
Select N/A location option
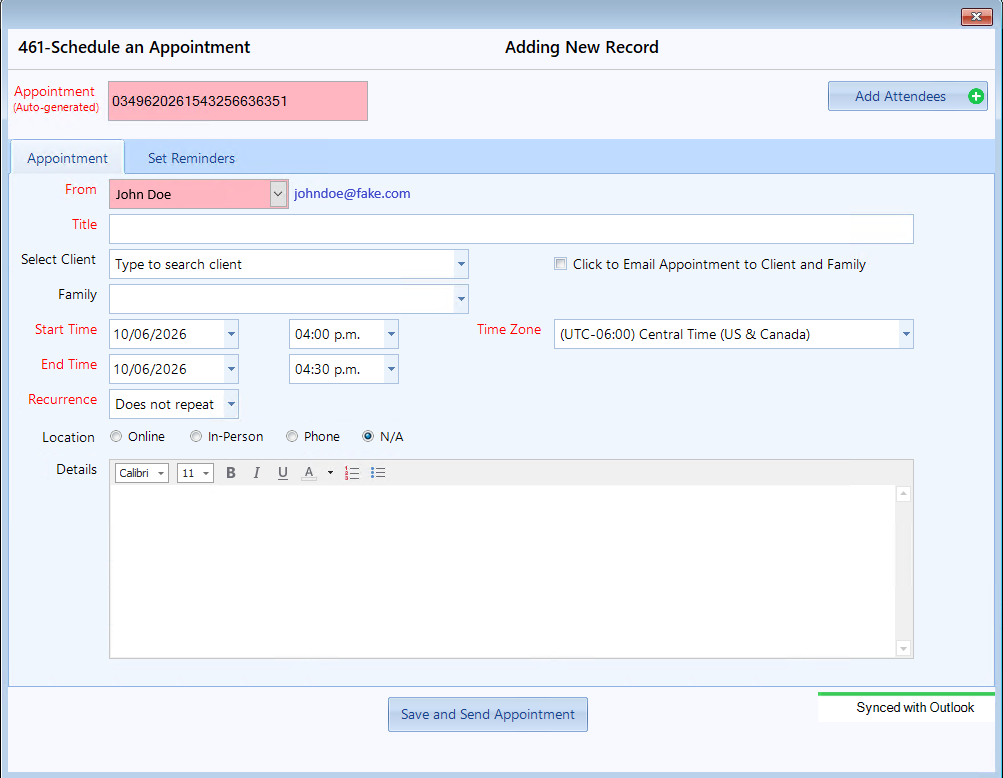pos(368,436)
